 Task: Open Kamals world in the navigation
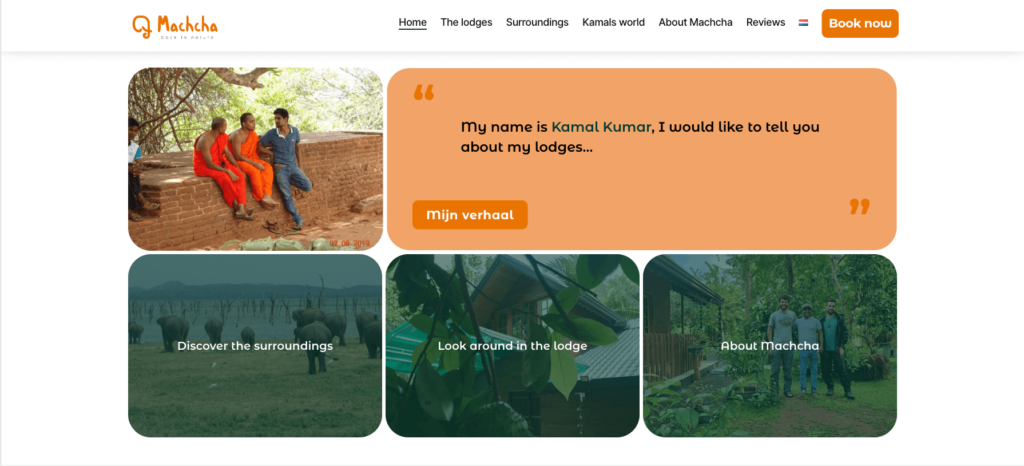[x=613, y=22]
